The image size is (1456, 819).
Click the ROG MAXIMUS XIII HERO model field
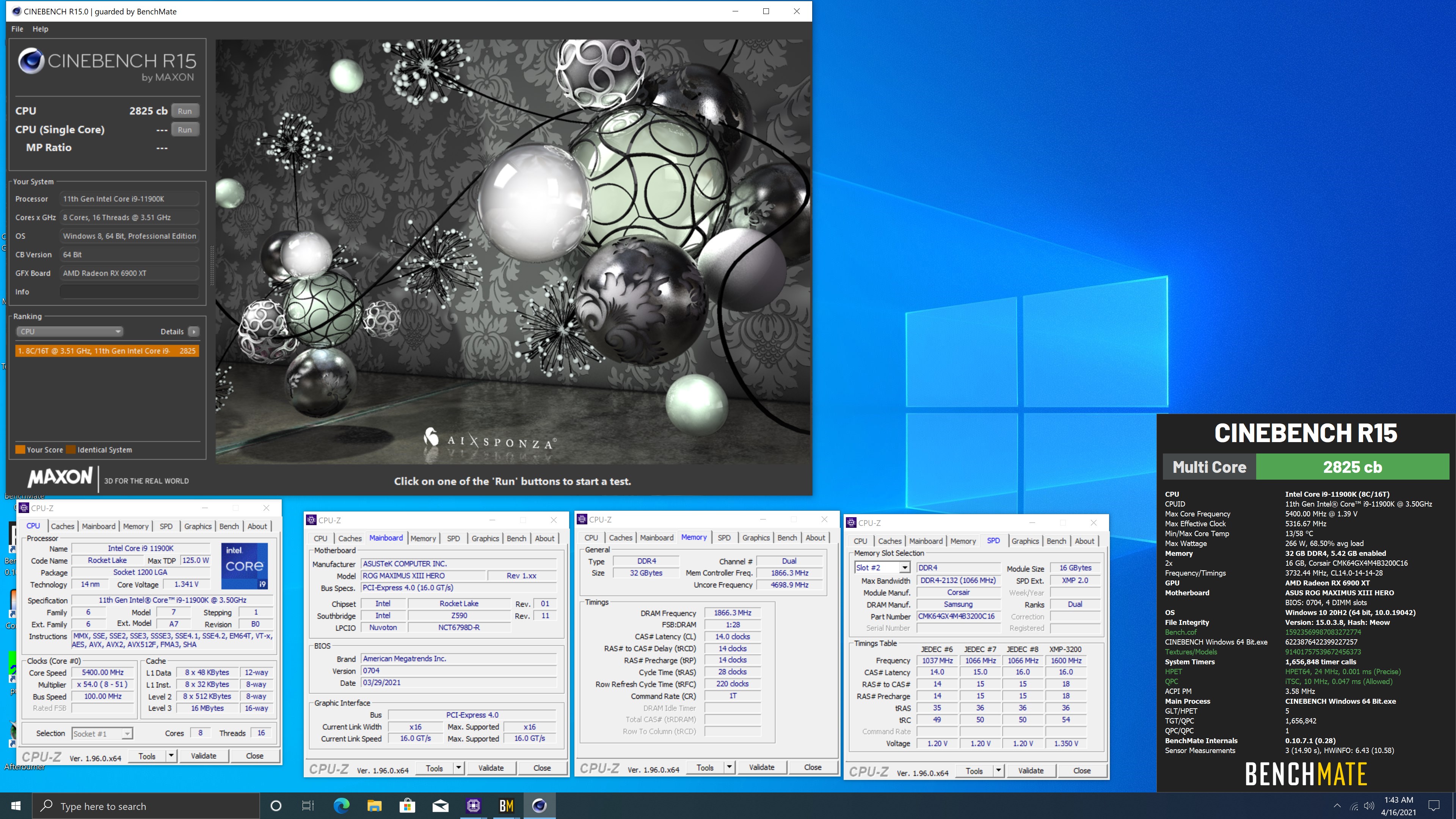click(424, 576)
